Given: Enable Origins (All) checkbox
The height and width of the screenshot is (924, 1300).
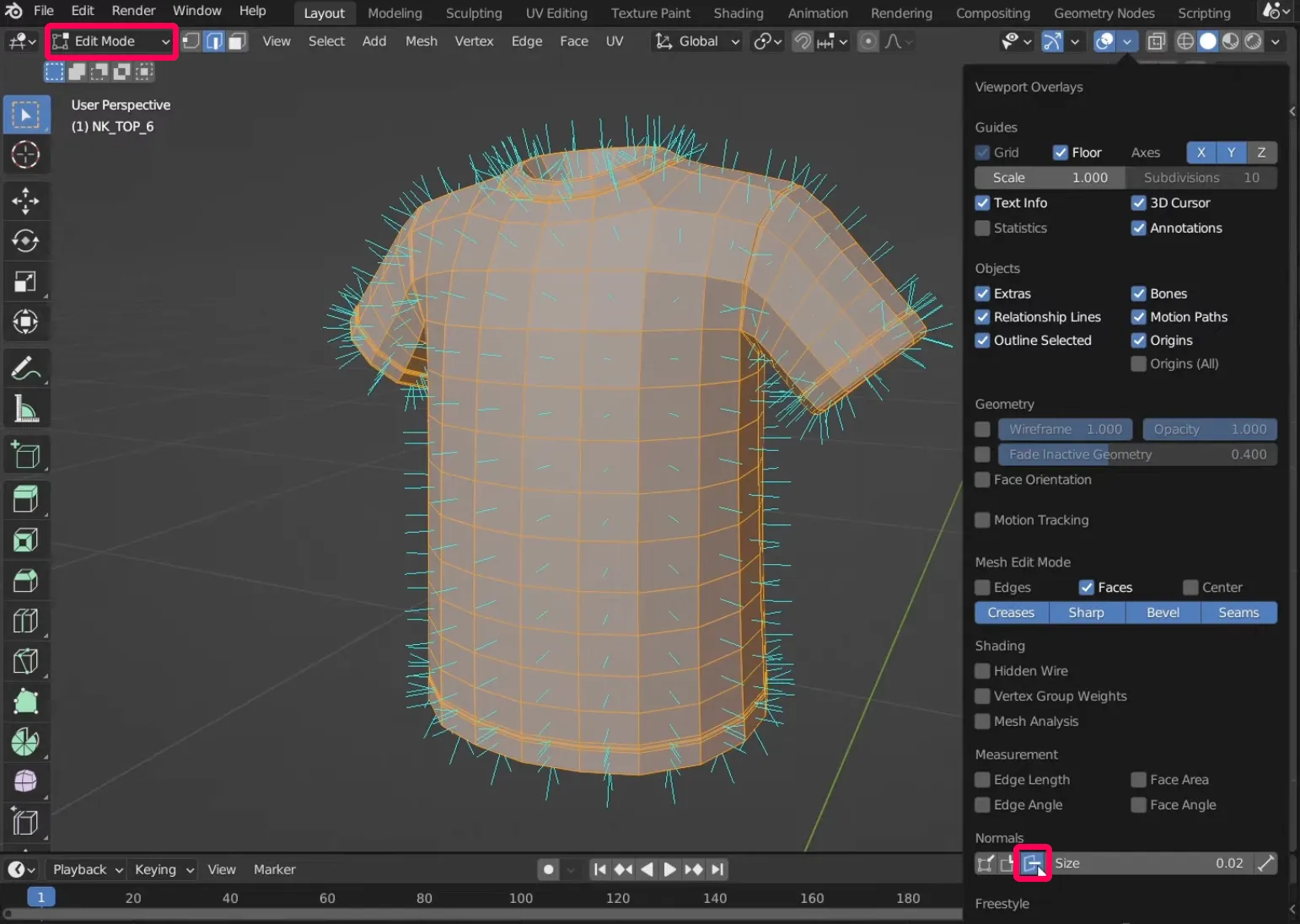Looking at the screenshot, I should tap(1139, 364).
